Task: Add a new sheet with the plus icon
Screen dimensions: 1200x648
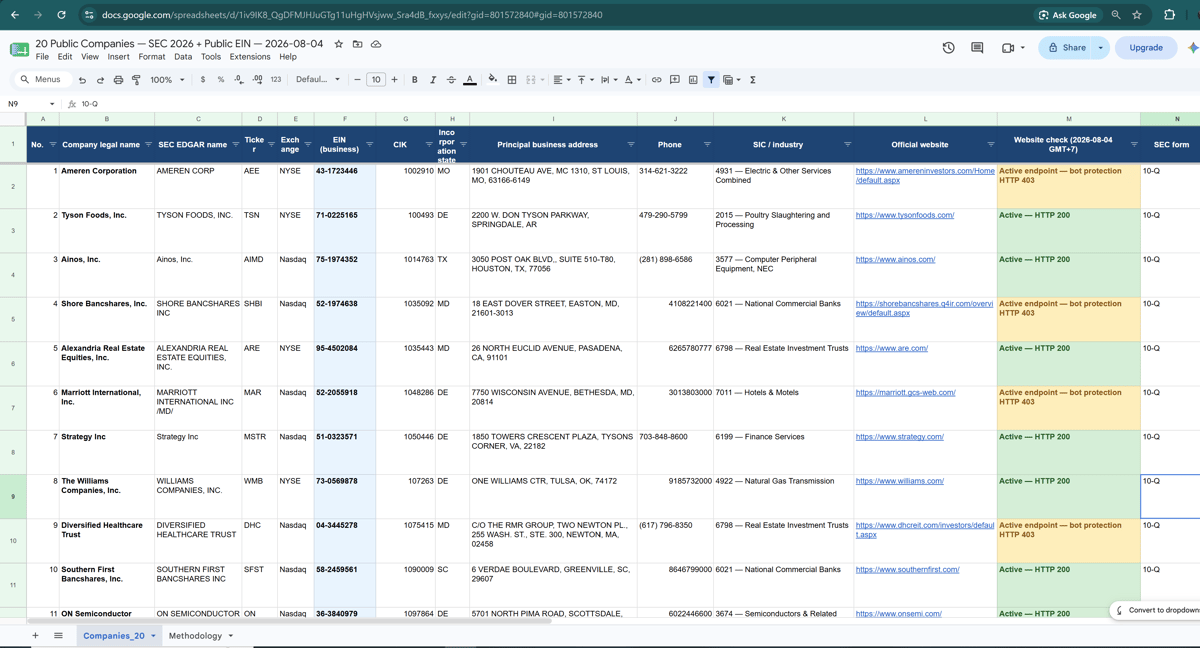Action: pyautogui.click(x=35, y=635)
